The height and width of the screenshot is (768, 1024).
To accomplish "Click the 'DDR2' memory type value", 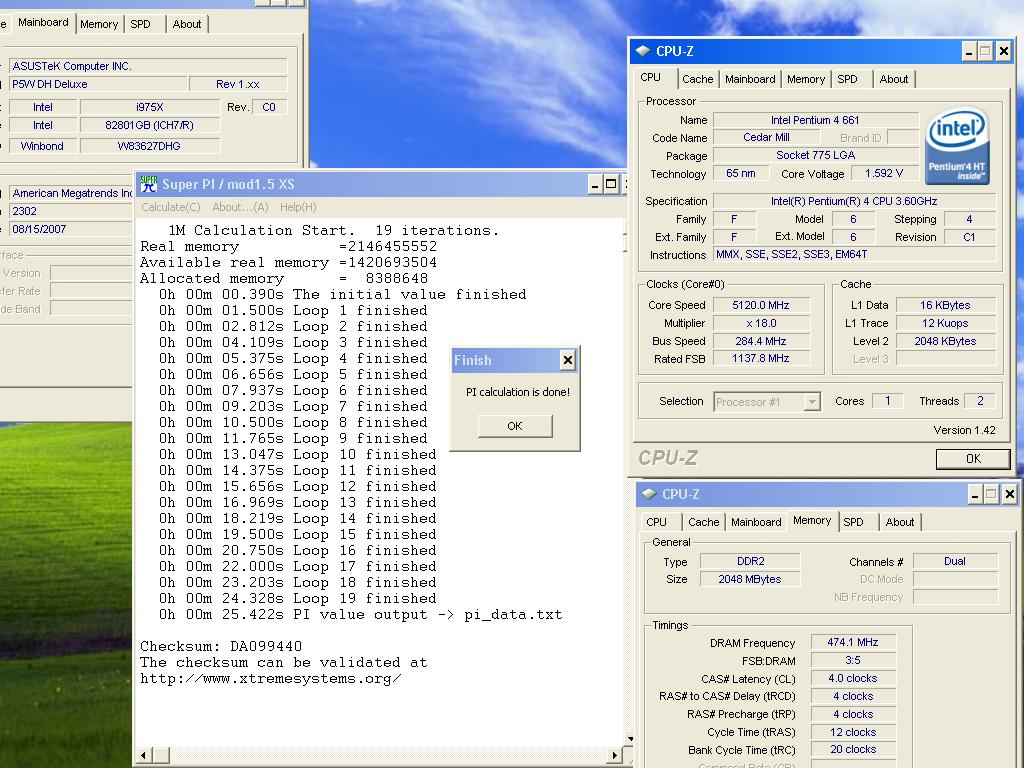I will click(750, 561).
